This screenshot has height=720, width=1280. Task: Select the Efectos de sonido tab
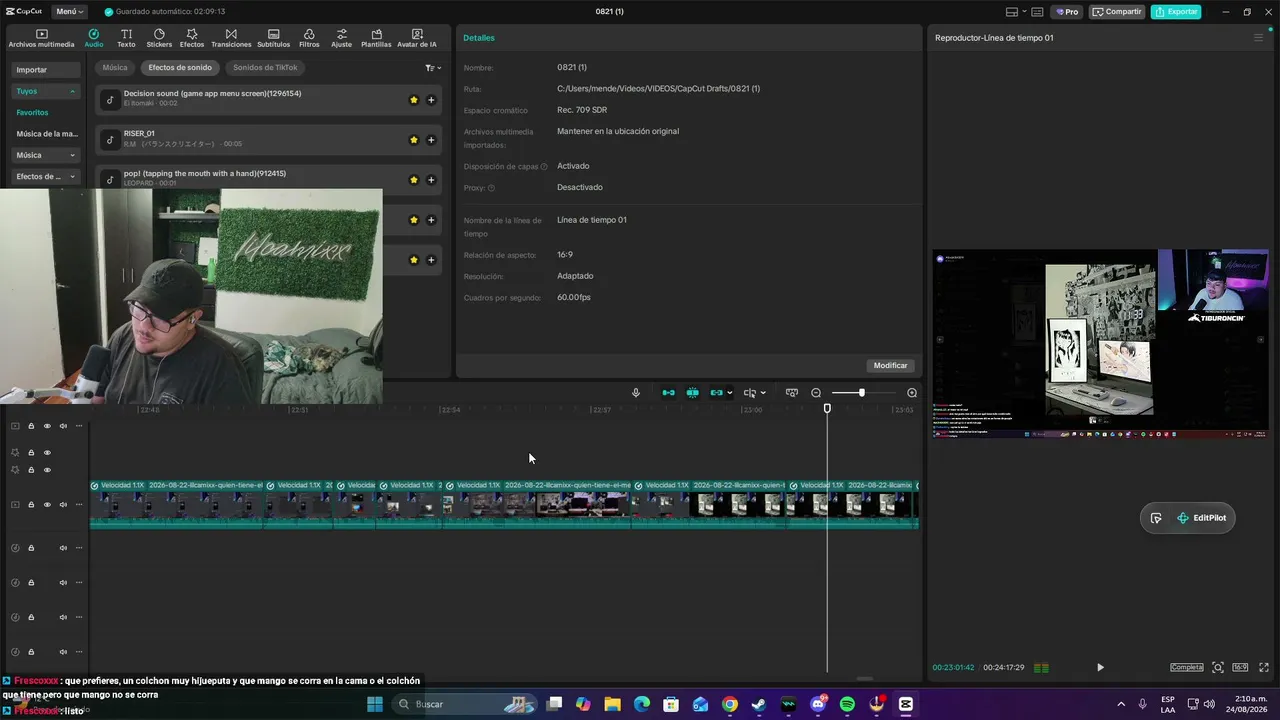180,68
